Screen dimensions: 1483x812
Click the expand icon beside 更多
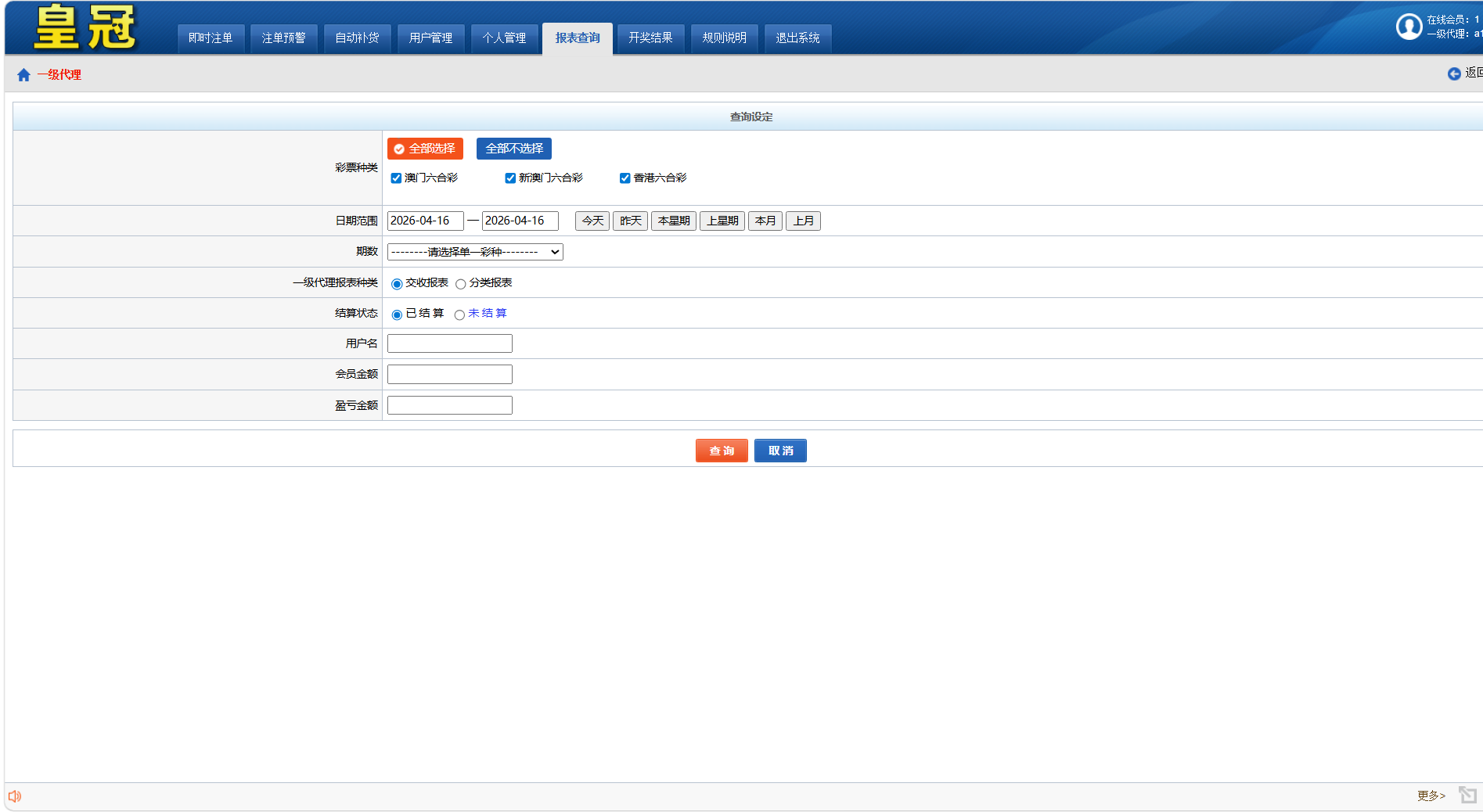point(1467,796)
